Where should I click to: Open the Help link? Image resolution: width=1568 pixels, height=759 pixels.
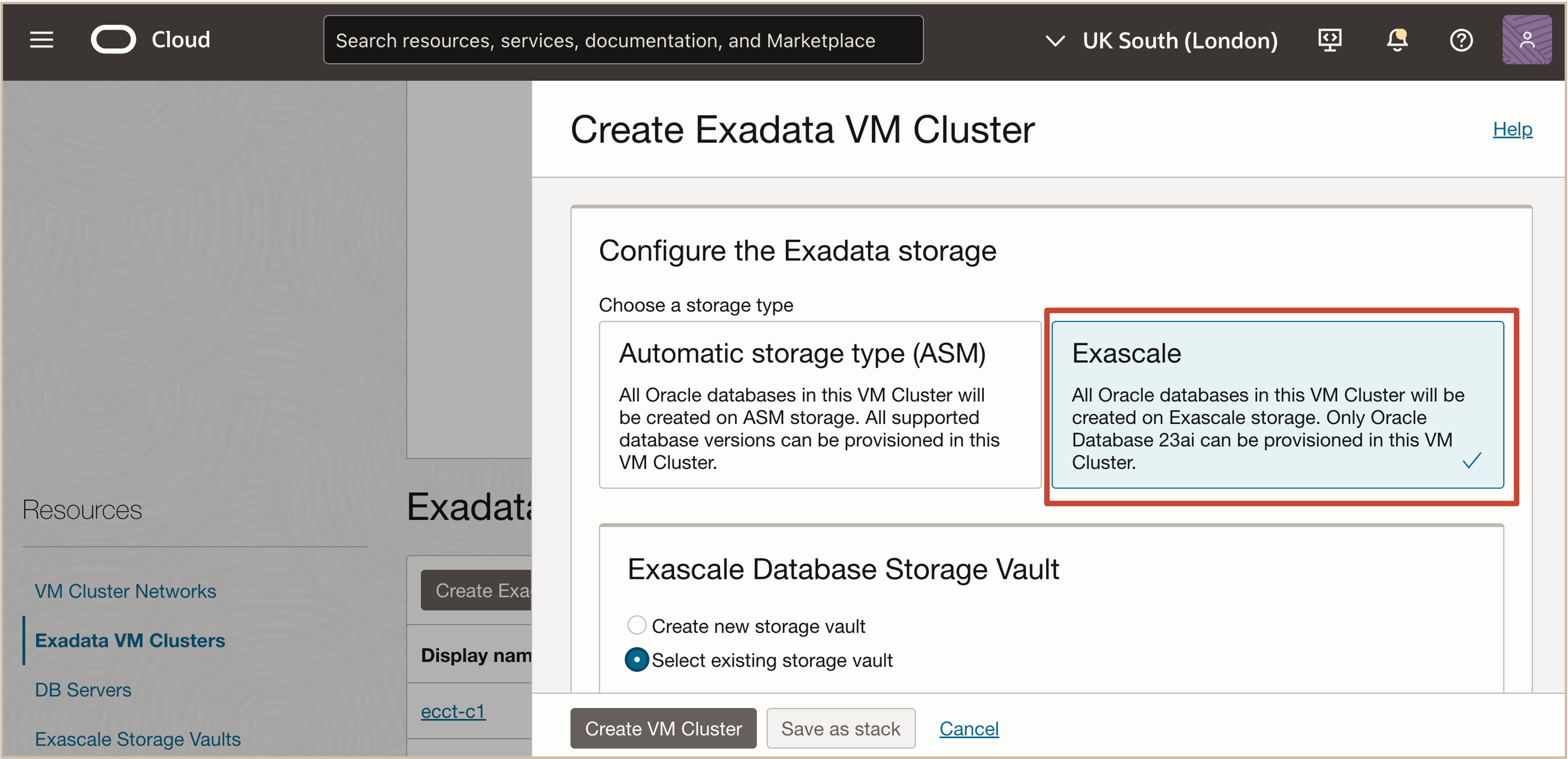coord(1513,129)
